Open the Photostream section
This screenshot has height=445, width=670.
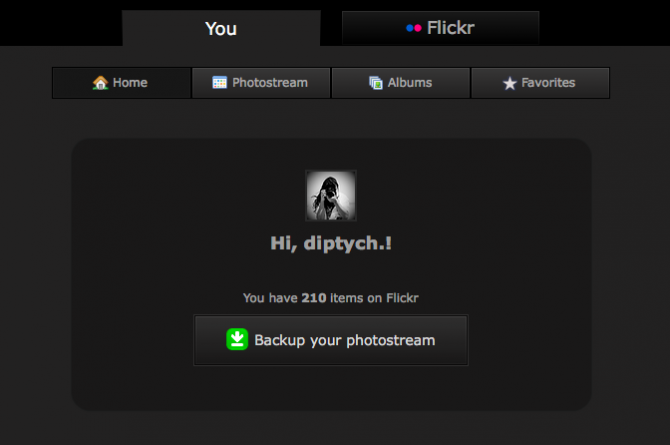coord(261,83)
